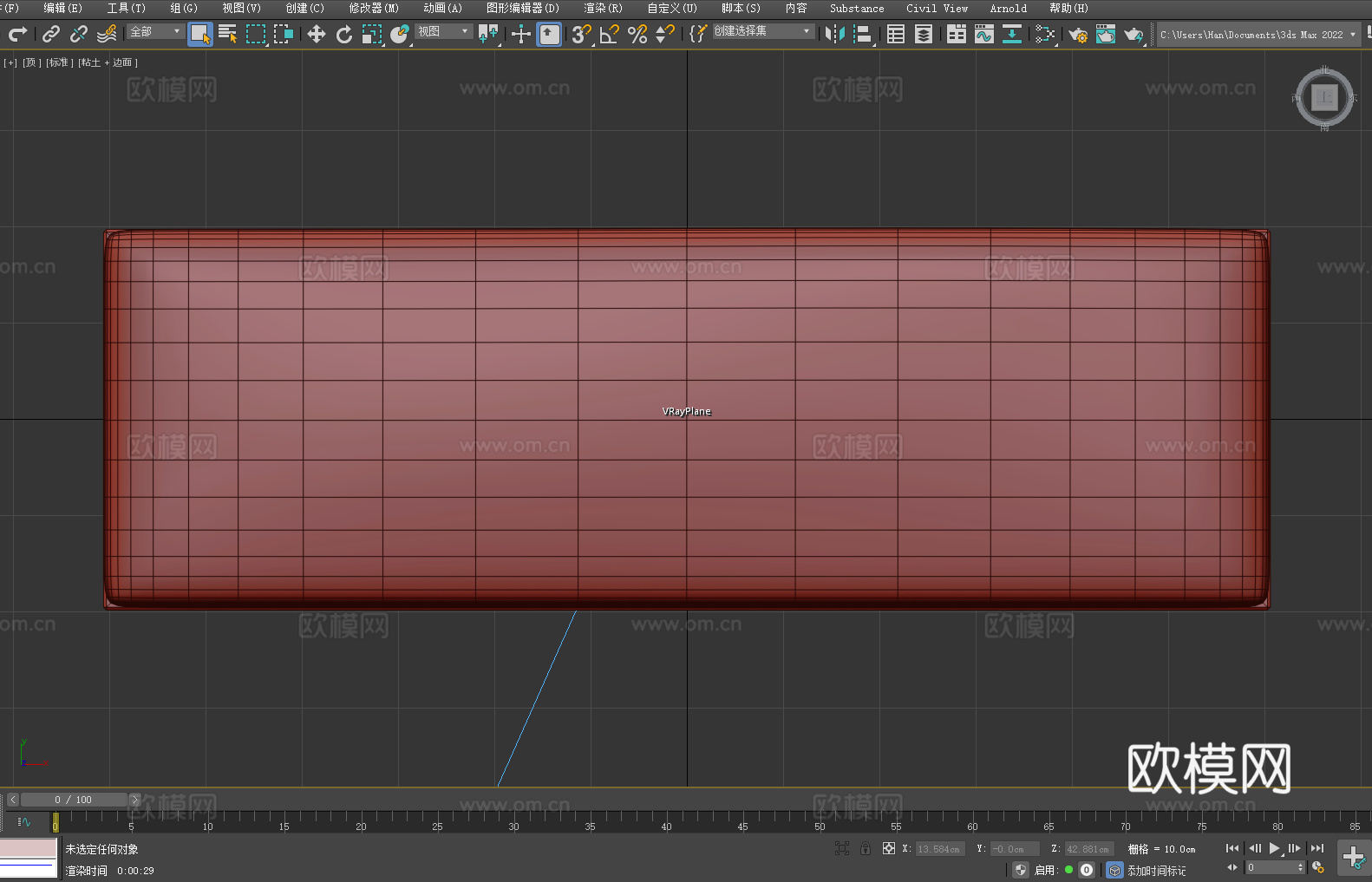Click the Use Pivot Point Center icon
This screenshot has height=882, width=1372.
tap(488, 34)
